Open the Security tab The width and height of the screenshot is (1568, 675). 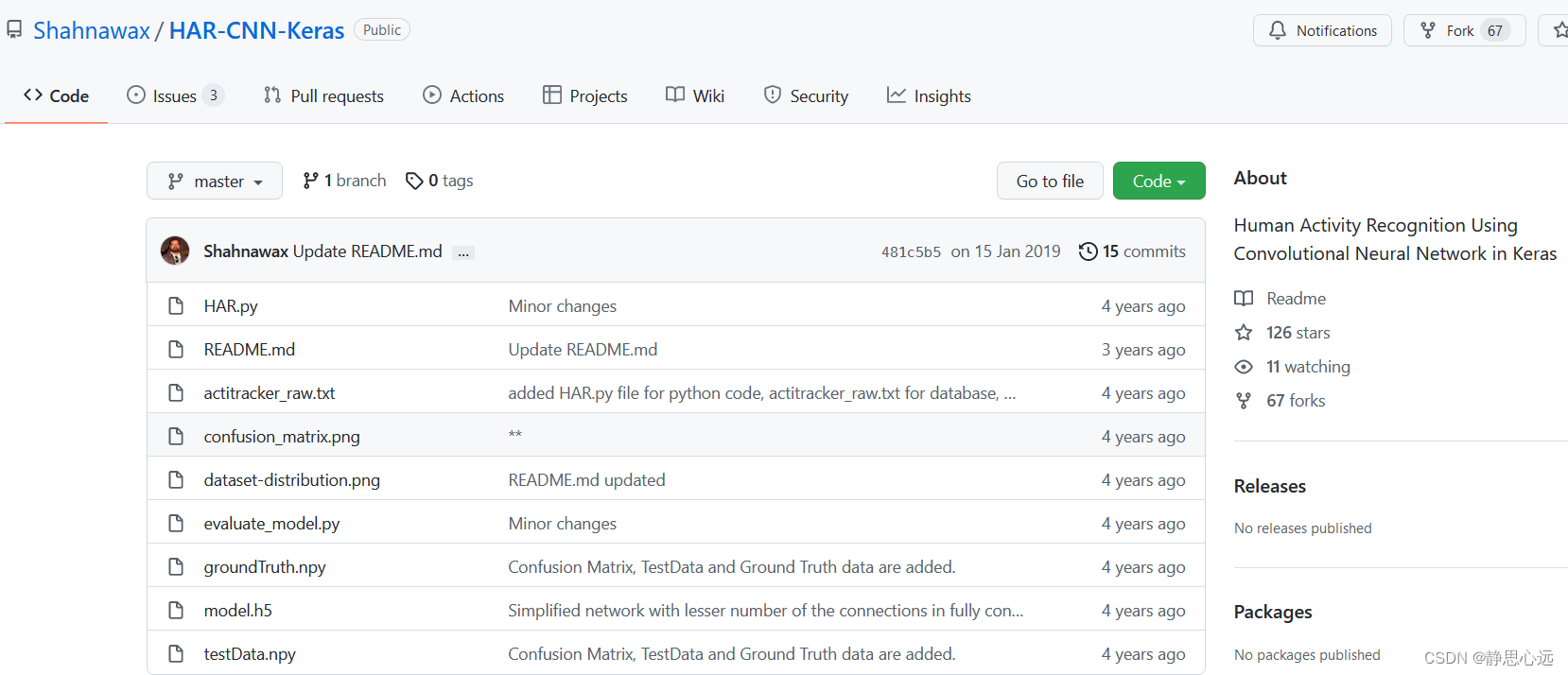point(806,95)
